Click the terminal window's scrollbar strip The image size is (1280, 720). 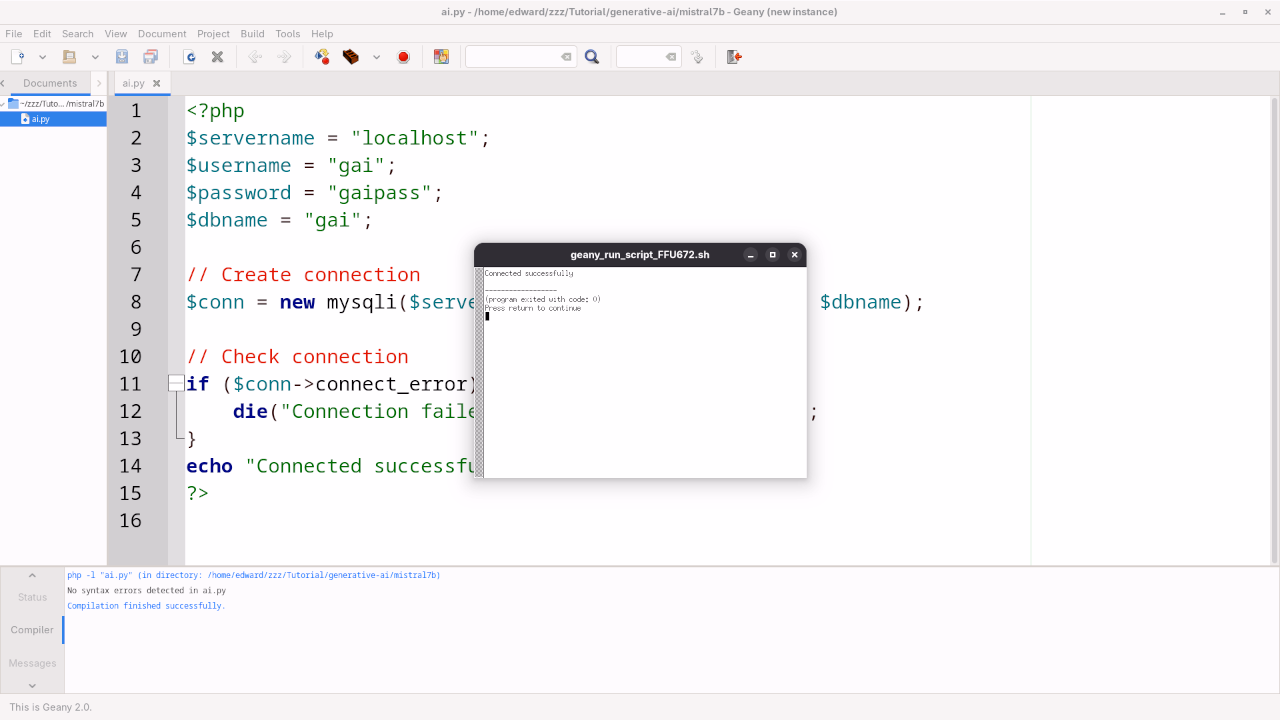[x=479, y=372]
